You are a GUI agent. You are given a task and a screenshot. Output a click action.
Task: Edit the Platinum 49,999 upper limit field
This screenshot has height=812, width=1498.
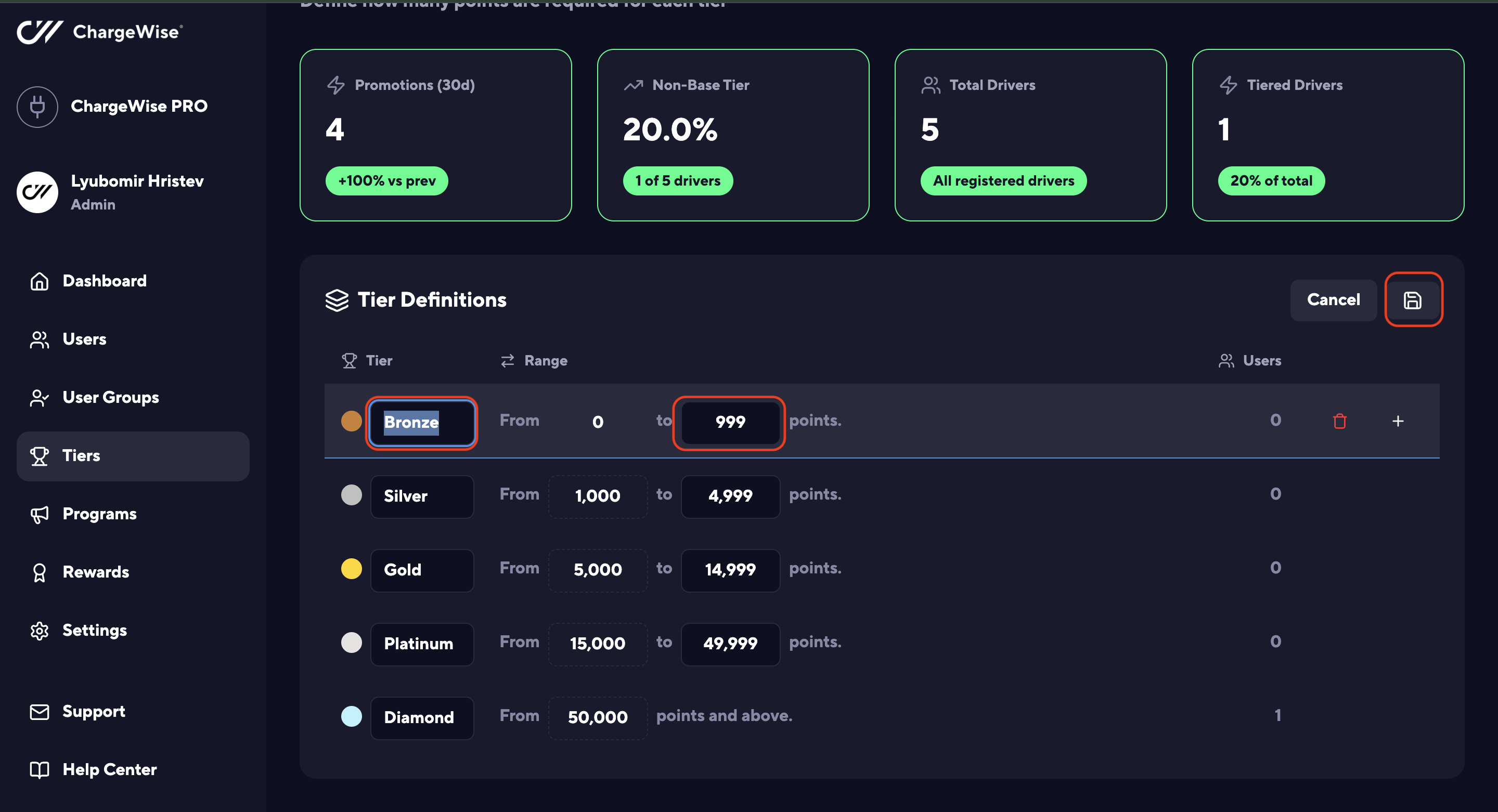coord(729,644)
